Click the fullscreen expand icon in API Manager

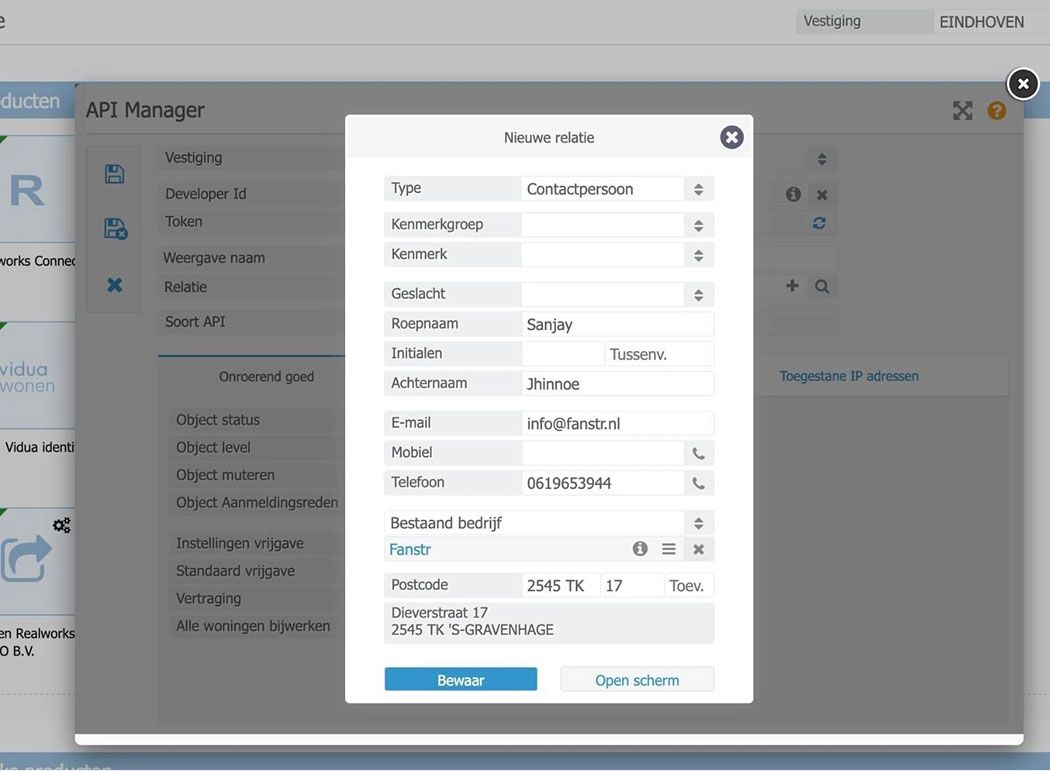962,111
